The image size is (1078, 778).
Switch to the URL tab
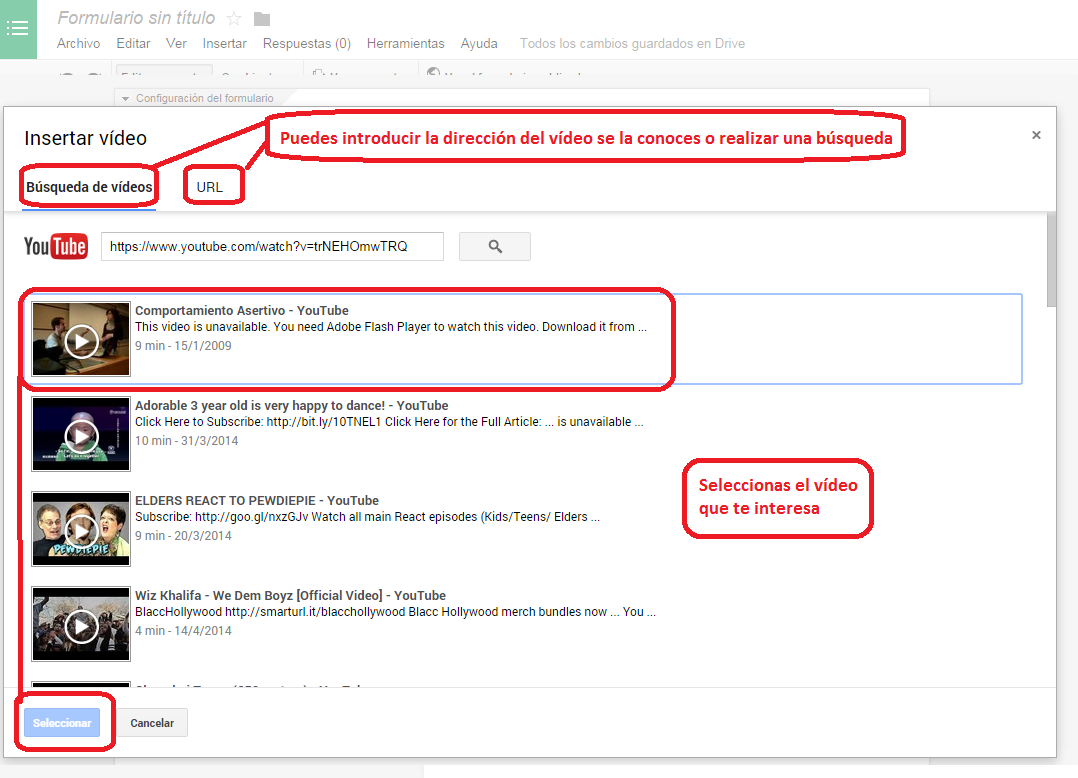point(210,187)
